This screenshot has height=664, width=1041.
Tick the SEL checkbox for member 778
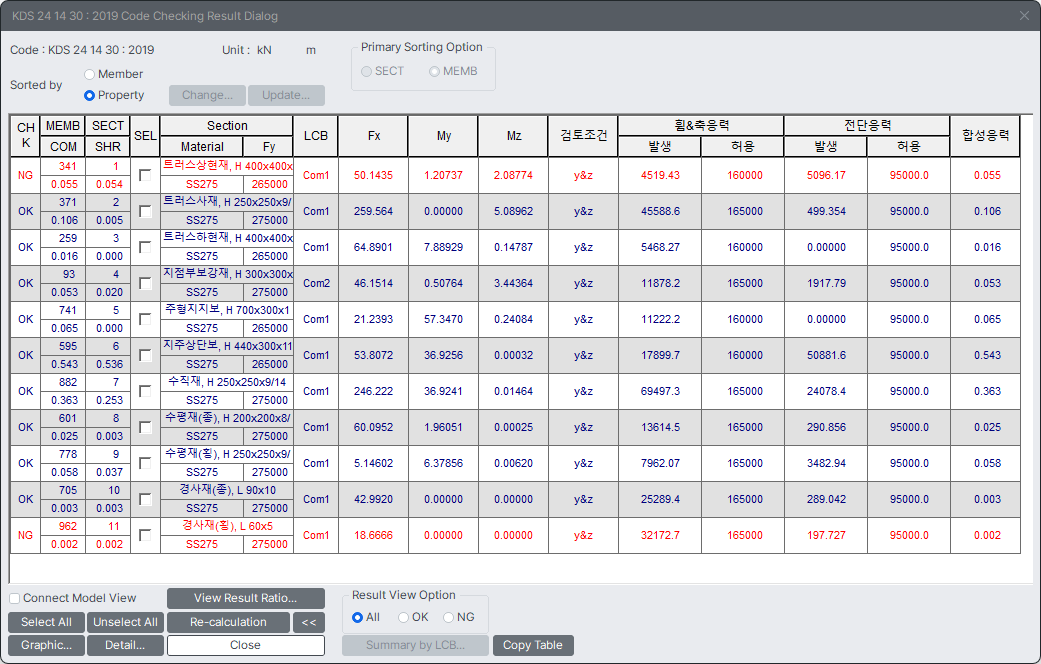(145, 463)
